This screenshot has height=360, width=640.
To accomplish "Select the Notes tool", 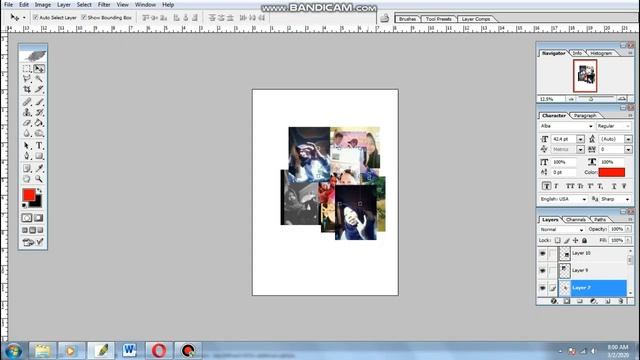I will [27, 168].
